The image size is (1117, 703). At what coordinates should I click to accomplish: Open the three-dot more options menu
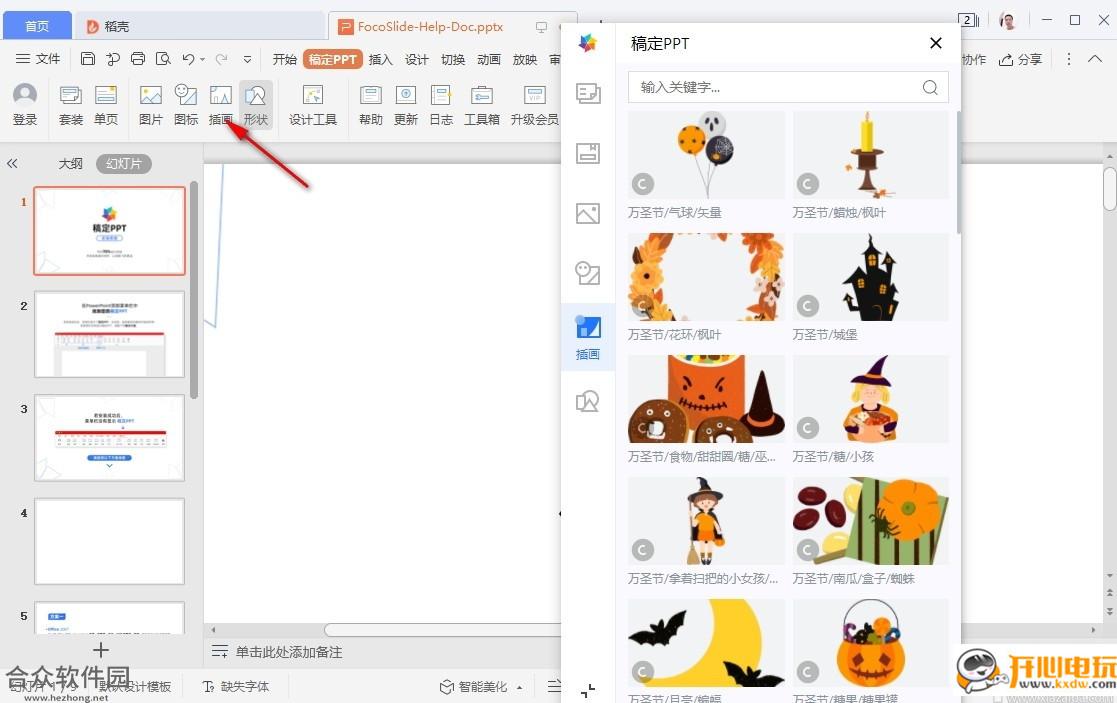point(1068,59)
